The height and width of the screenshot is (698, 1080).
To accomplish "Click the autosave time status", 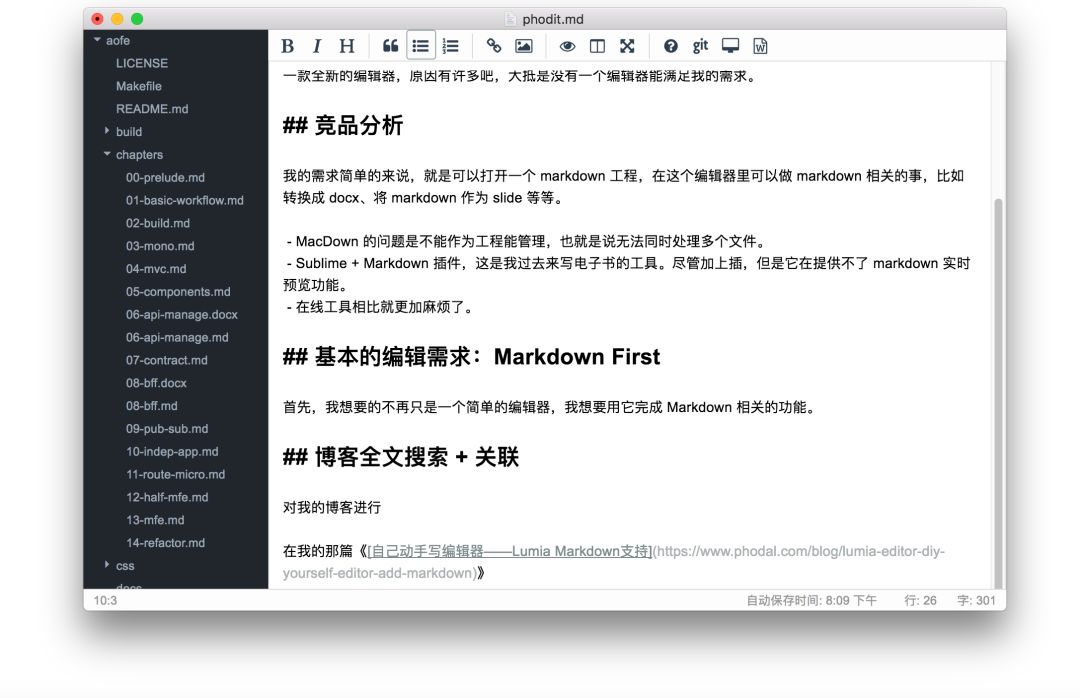I will 811,600.
